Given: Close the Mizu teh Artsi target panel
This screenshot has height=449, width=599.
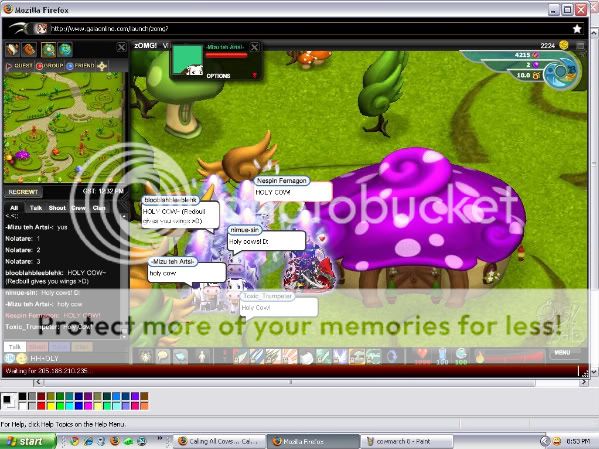Looking at the screenshot, I should point(254,47).
